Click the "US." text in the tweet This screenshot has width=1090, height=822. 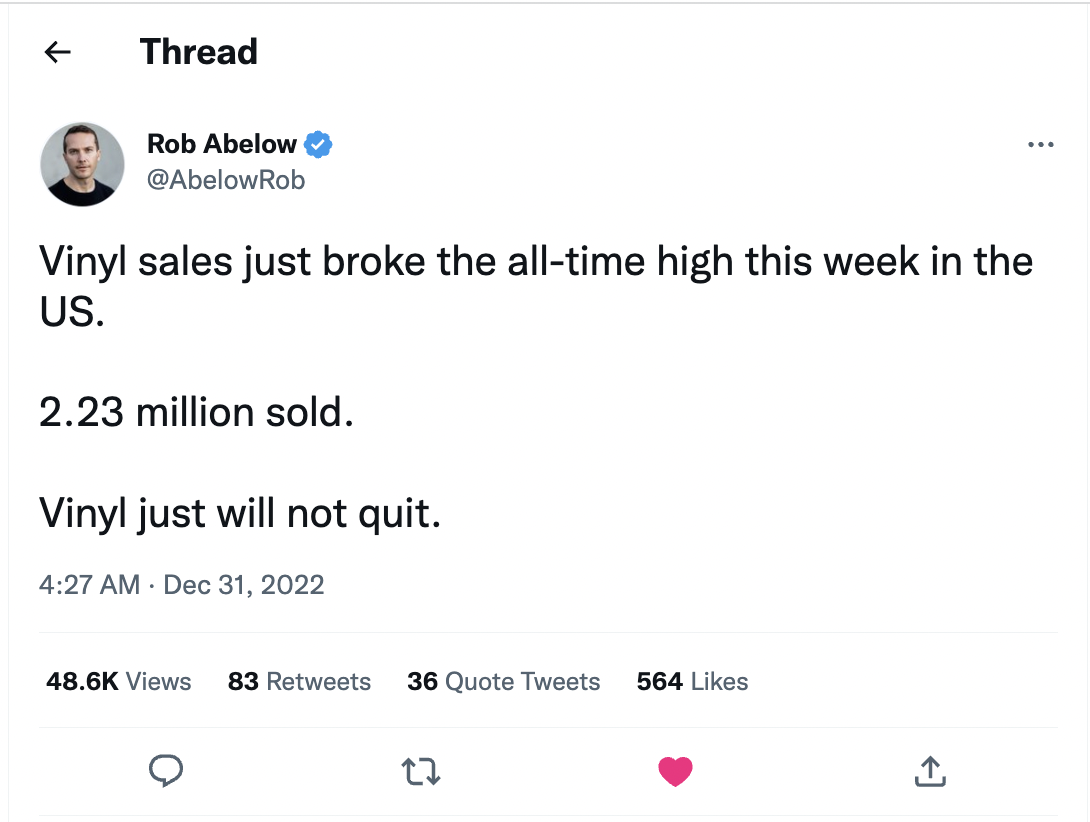click(71, 312)
